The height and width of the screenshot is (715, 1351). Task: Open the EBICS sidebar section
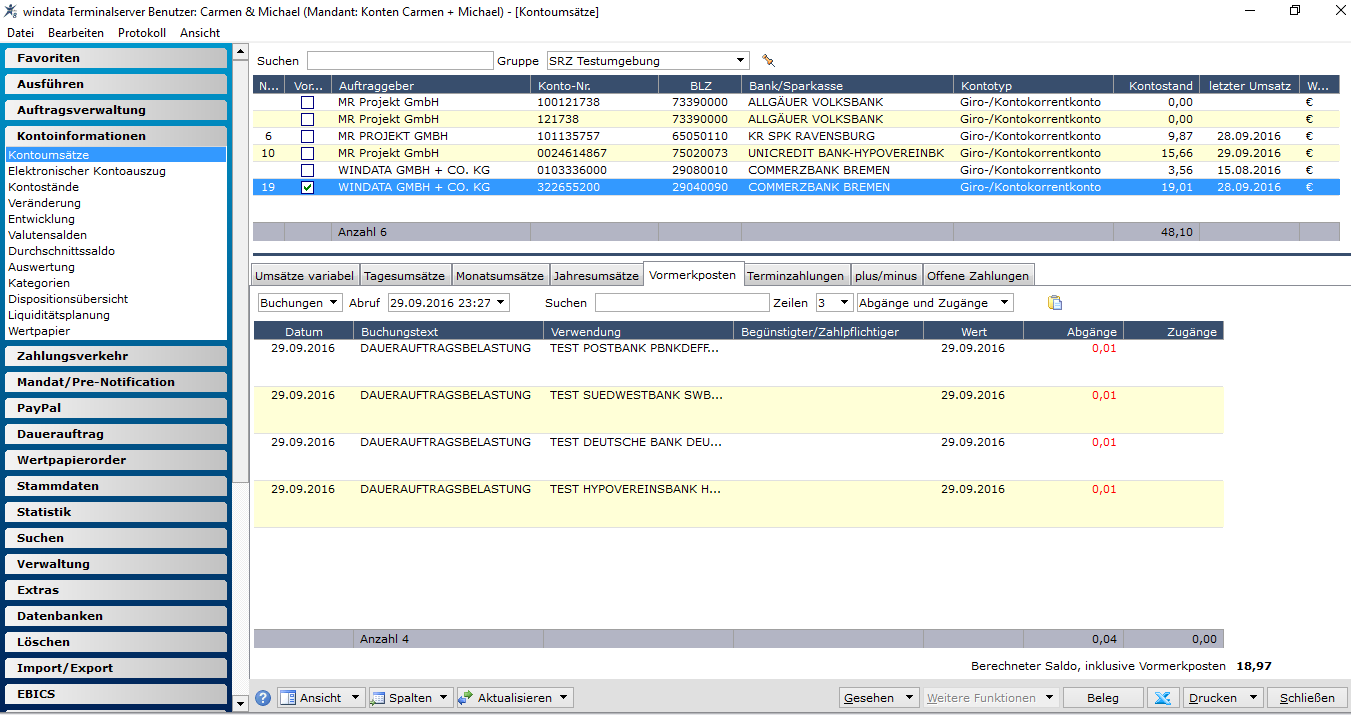click(116, 694)
